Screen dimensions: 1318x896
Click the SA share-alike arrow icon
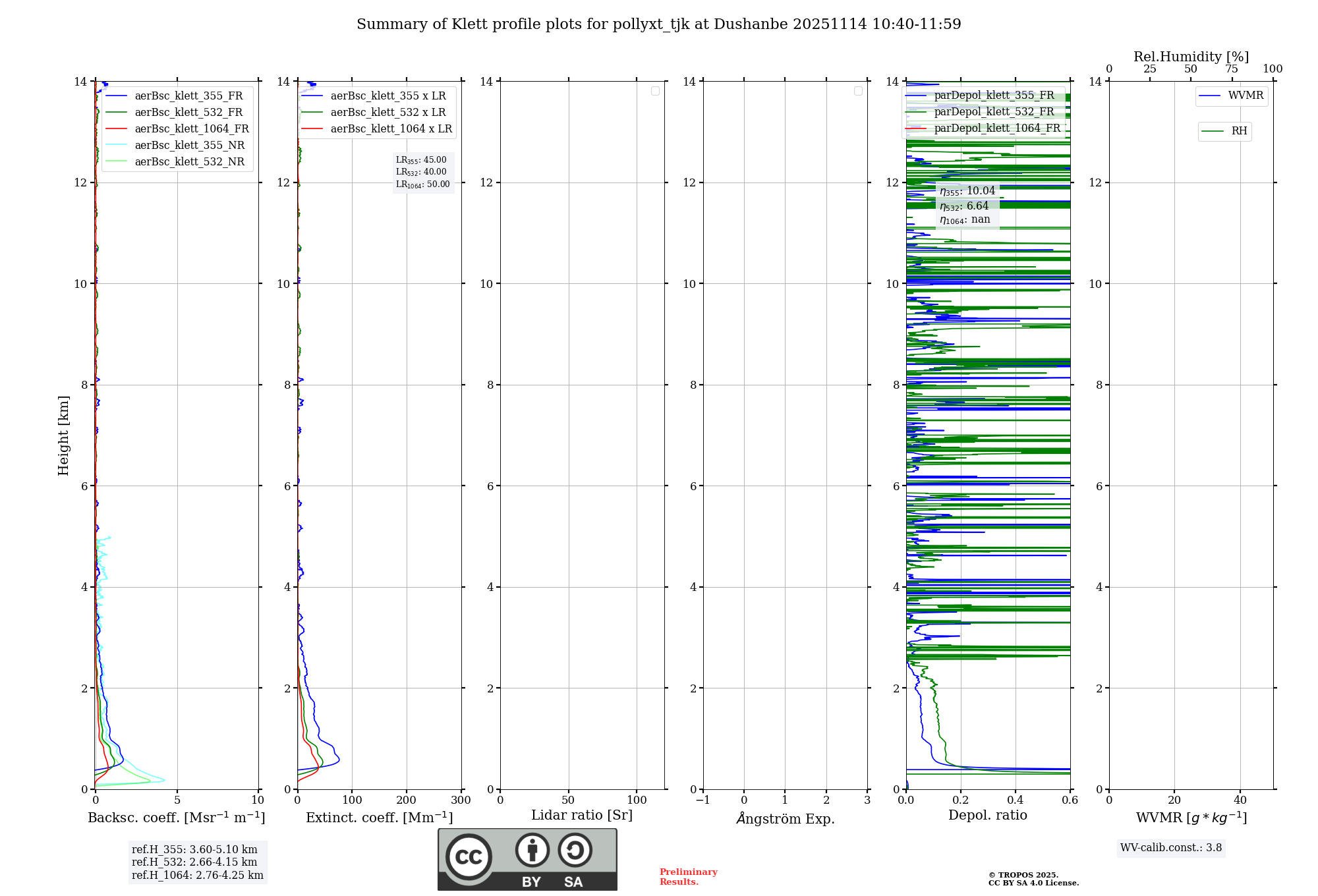pyautogui.click(x=575, y=850)
